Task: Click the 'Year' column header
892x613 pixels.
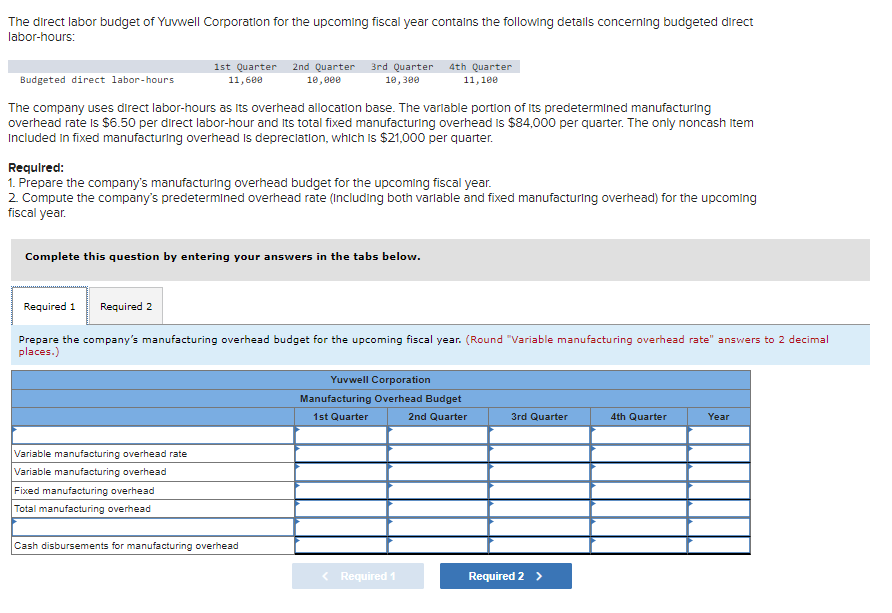Action: pos(718,417)
